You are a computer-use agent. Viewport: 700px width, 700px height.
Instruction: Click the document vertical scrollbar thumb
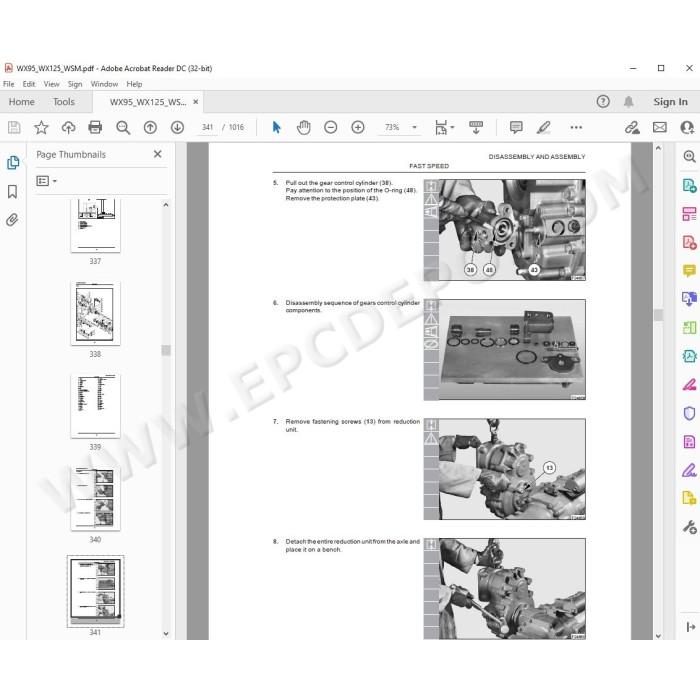pos(658,315)
